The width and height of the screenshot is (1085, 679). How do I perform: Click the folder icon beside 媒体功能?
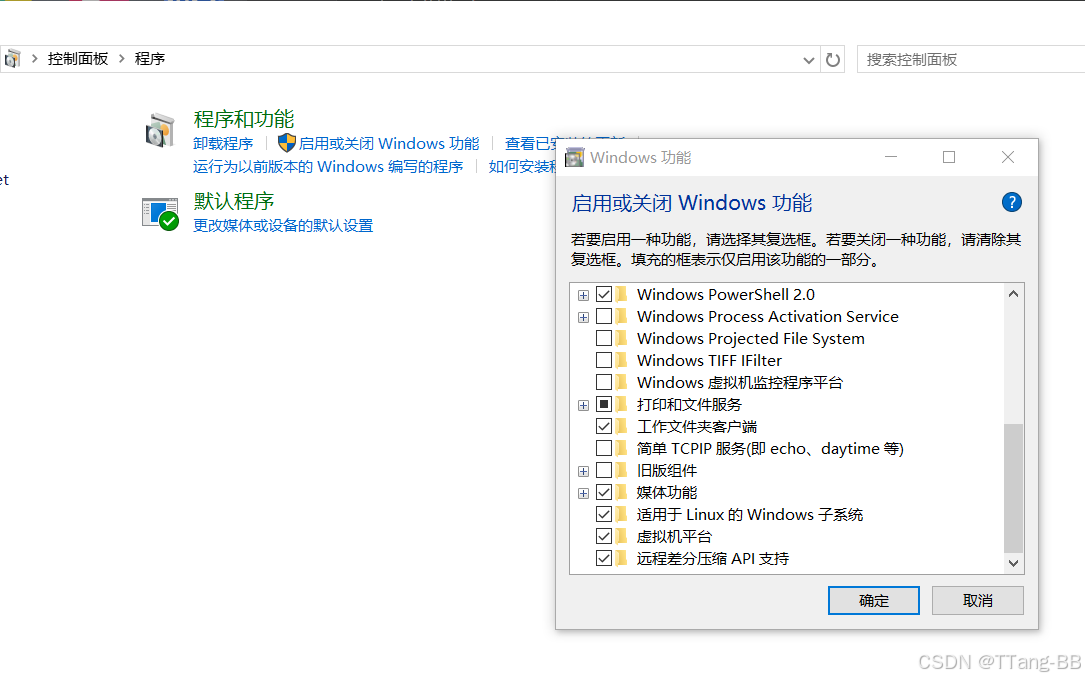(x=620, y=492)
